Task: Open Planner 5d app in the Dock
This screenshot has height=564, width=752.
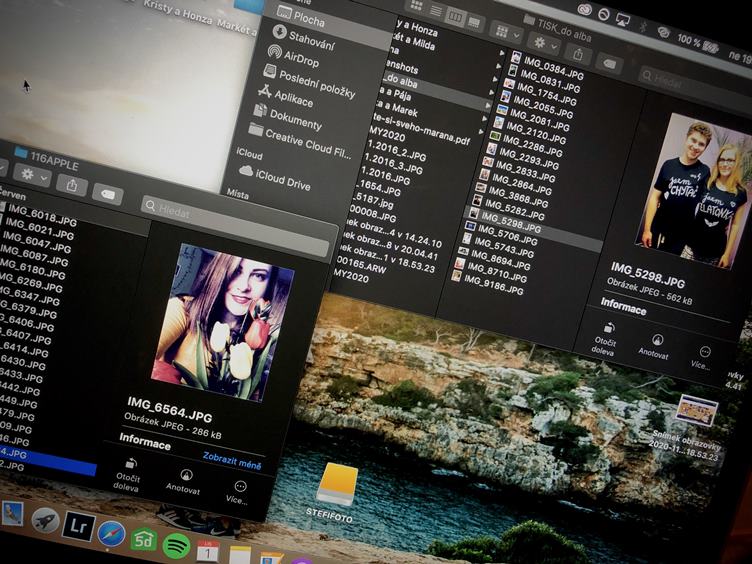Action: [144, 540]
